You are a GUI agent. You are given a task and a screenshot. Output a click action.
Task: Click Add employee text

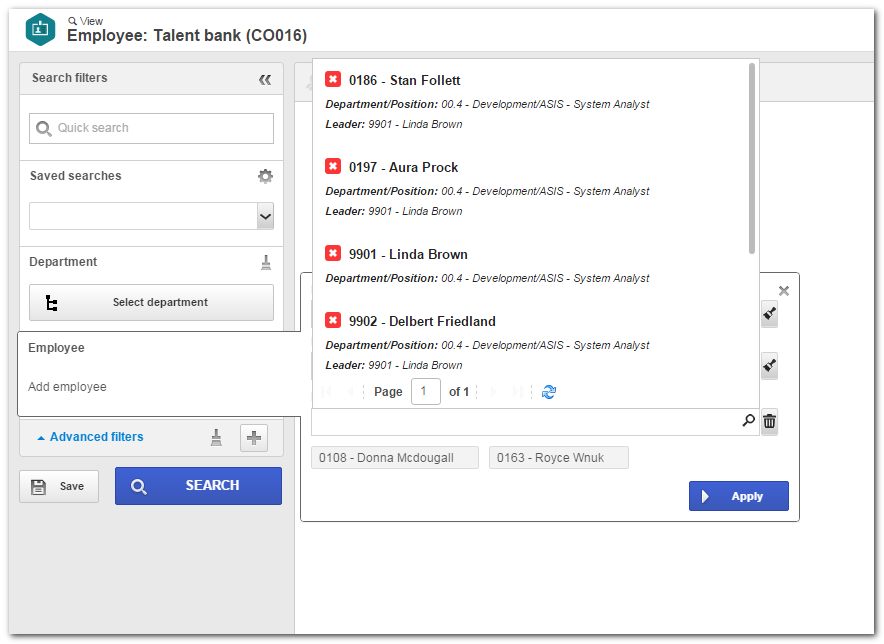67,387
